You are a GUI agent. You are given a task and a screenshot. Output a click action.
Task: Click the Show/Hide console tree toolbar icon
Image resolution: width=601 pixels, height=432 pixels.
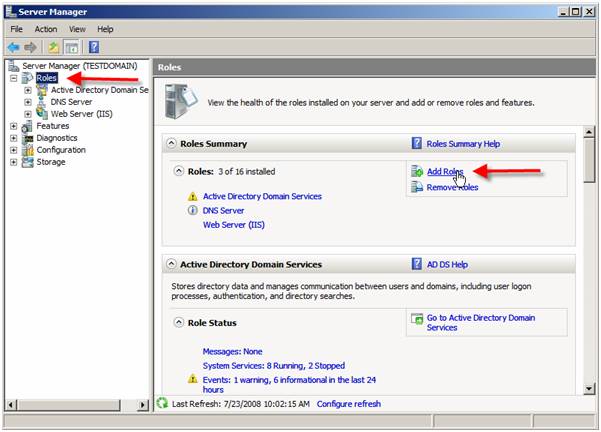pos(72,48)
